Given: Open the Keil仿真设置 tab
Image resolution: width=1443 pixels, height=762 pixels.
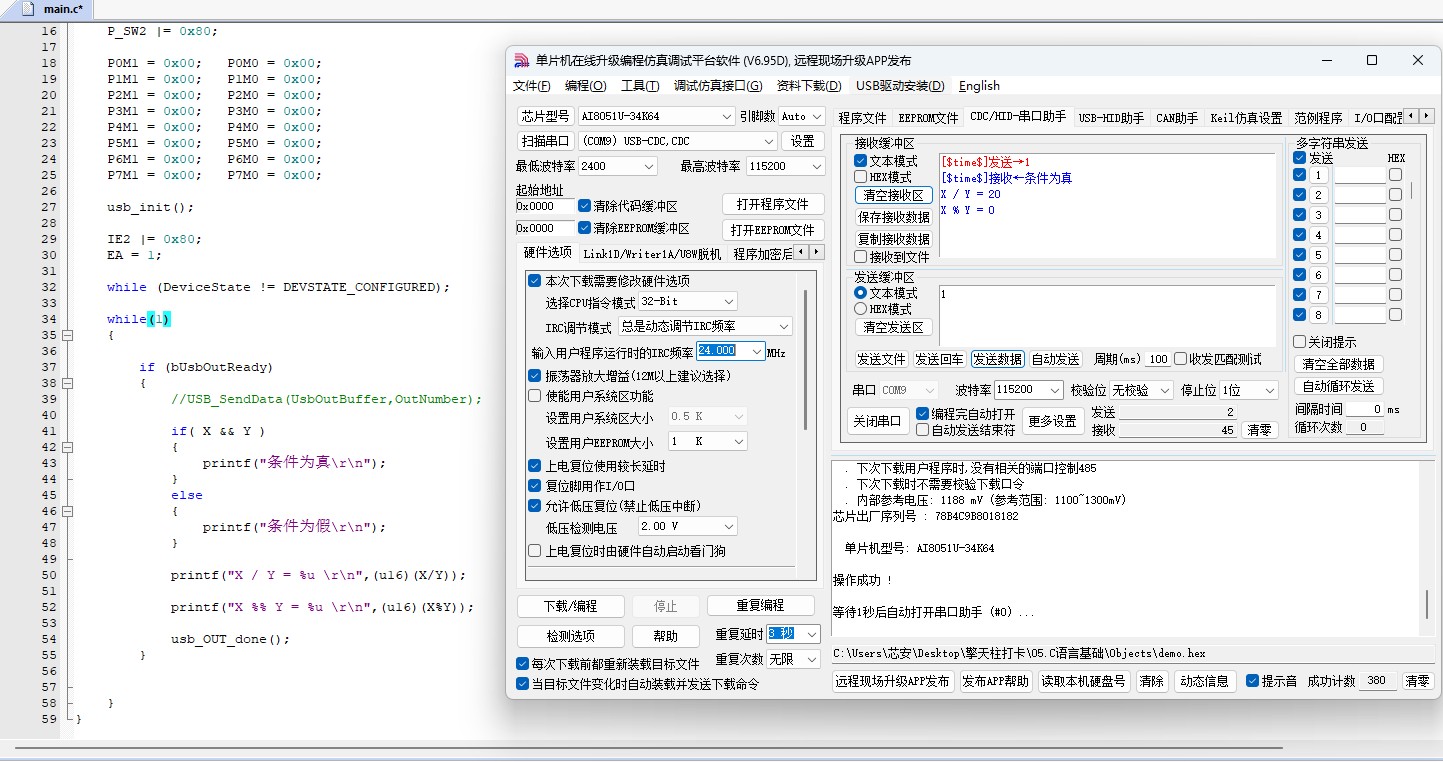Looking at the screenshot, I should coord(1246,118).
